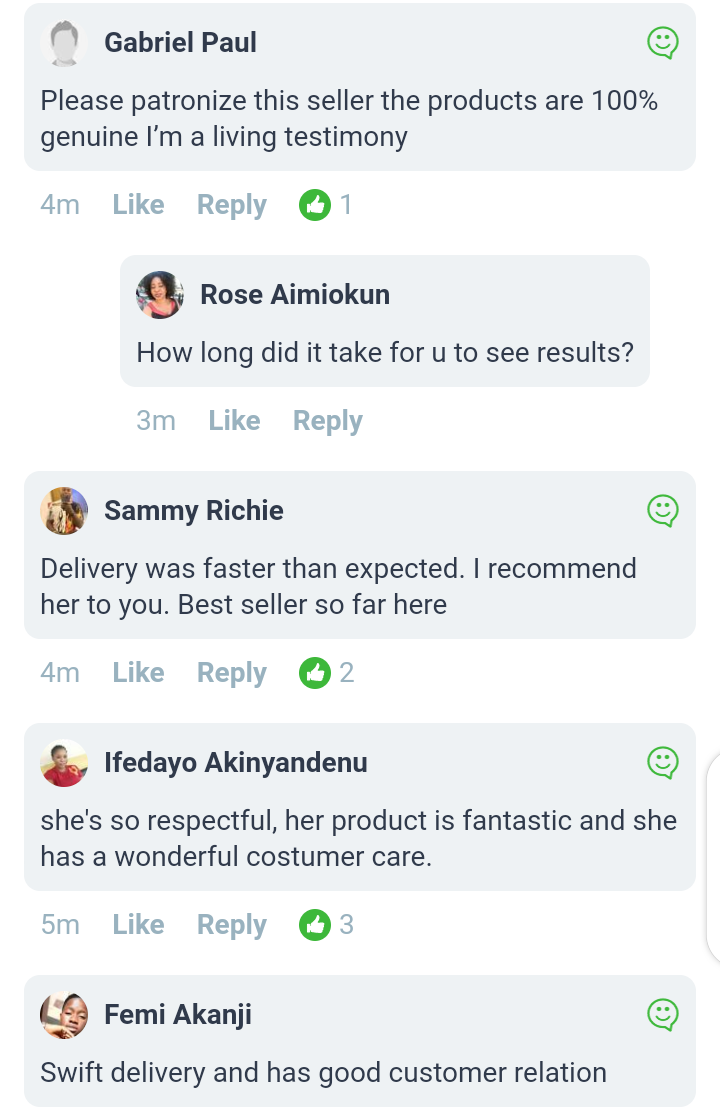Click smiley icon on Ifedayo Akinyandenu's review
This screenshot has width=720, height=1111.
663,763
